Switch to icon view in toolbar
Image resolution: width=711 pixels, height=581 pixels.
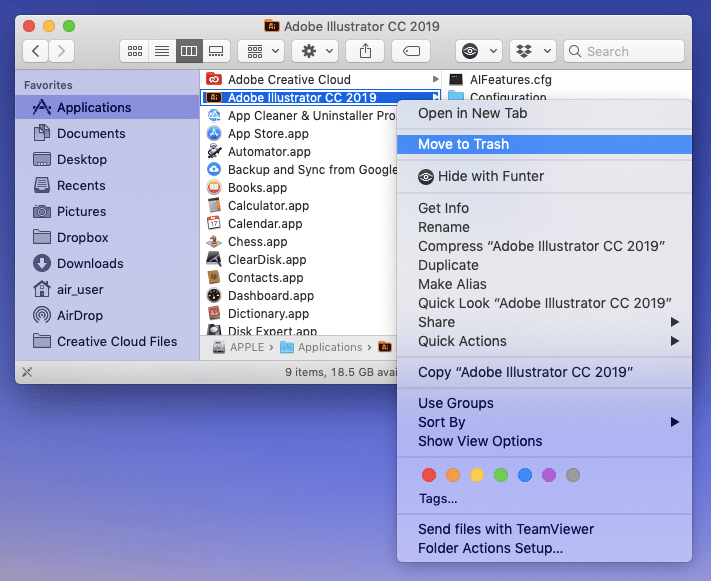coord(135,51)
